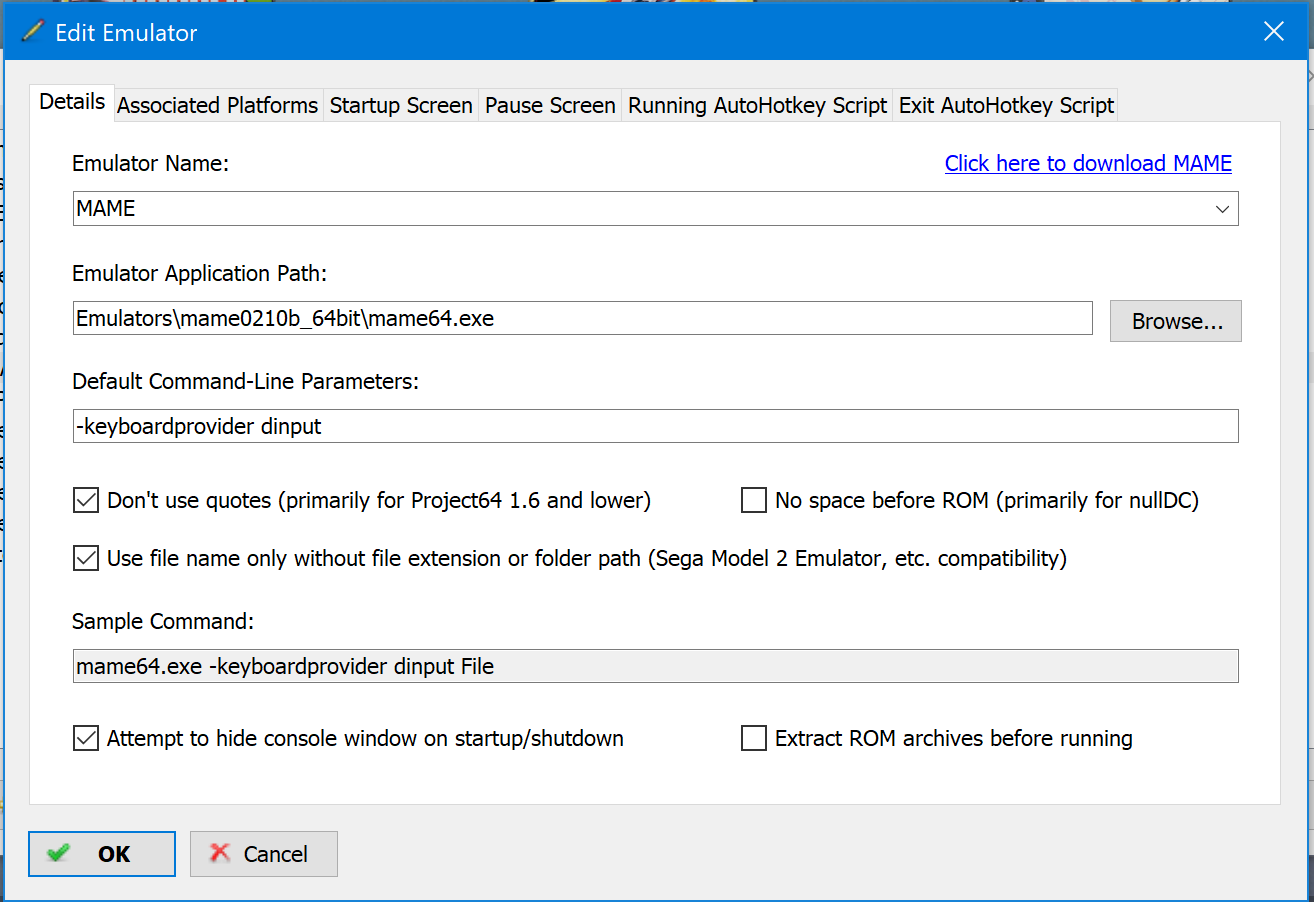Close the Edit Emulator dialog

pos(1273,32)
